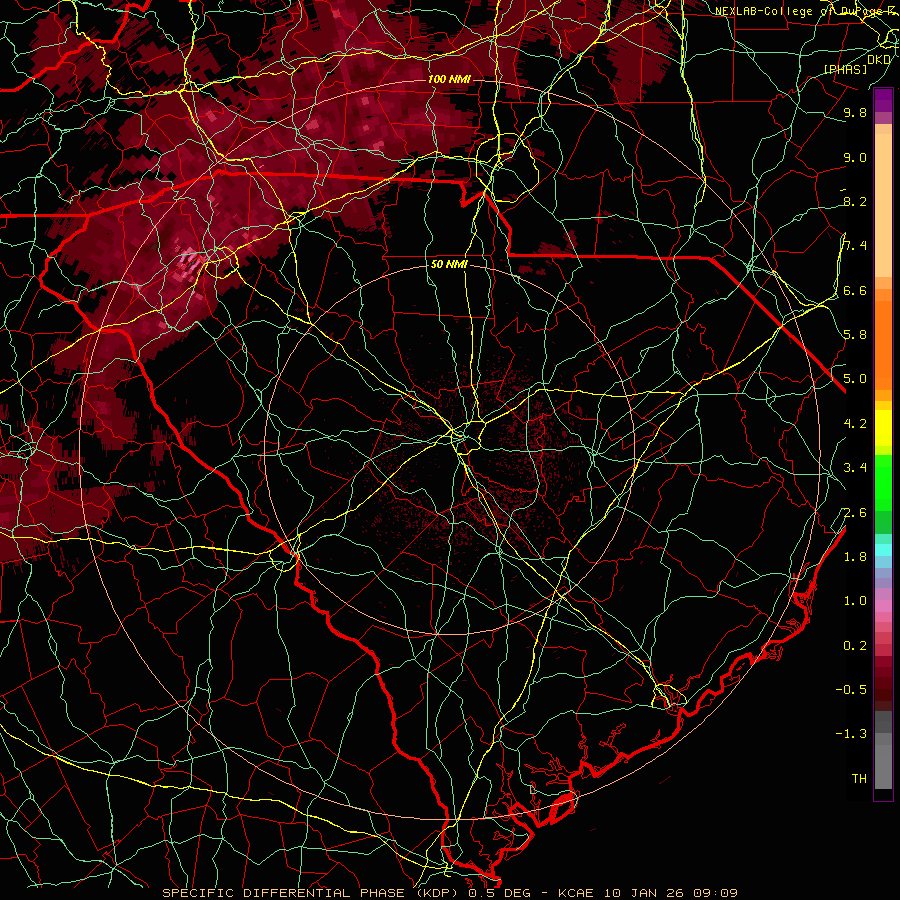Image resolution: width=900 pixels, height=900 pixels.
Task: Click the bright yellow band in the color bar
Action: [x=883, y=428]
